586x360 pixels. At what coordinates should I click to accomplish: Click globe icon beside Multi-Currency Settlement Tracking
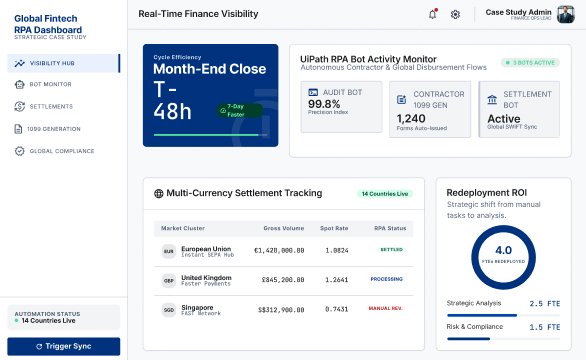(158, 194)
